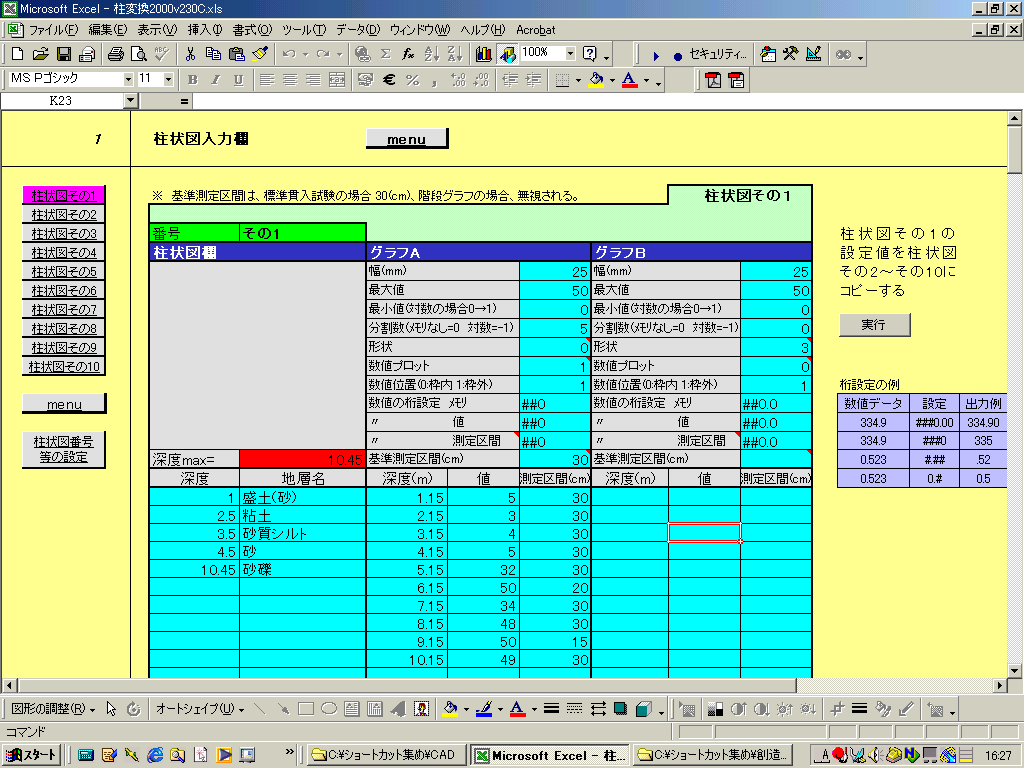Viewport: 1024px width, 768px height.
Task: Click the Start button on taskbar
Action: tap(32, 755)
